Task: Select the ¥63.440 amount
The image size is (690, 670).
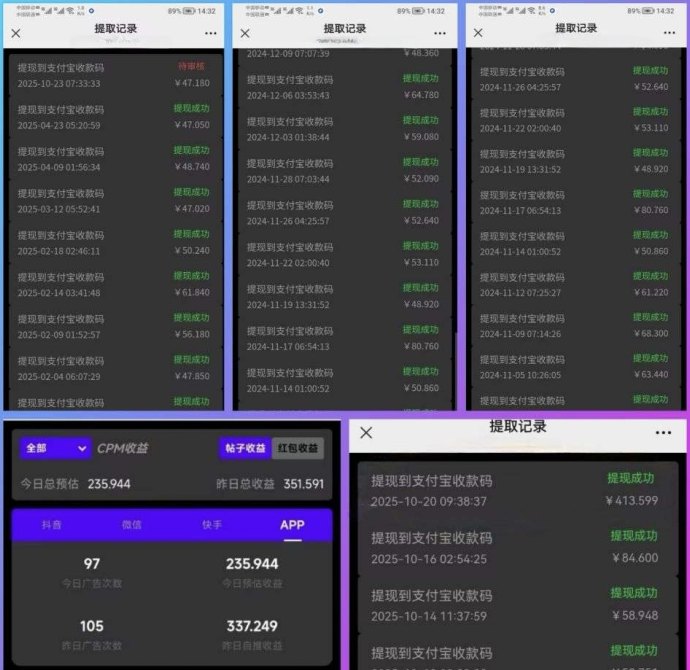Action: tap(651, 374)
